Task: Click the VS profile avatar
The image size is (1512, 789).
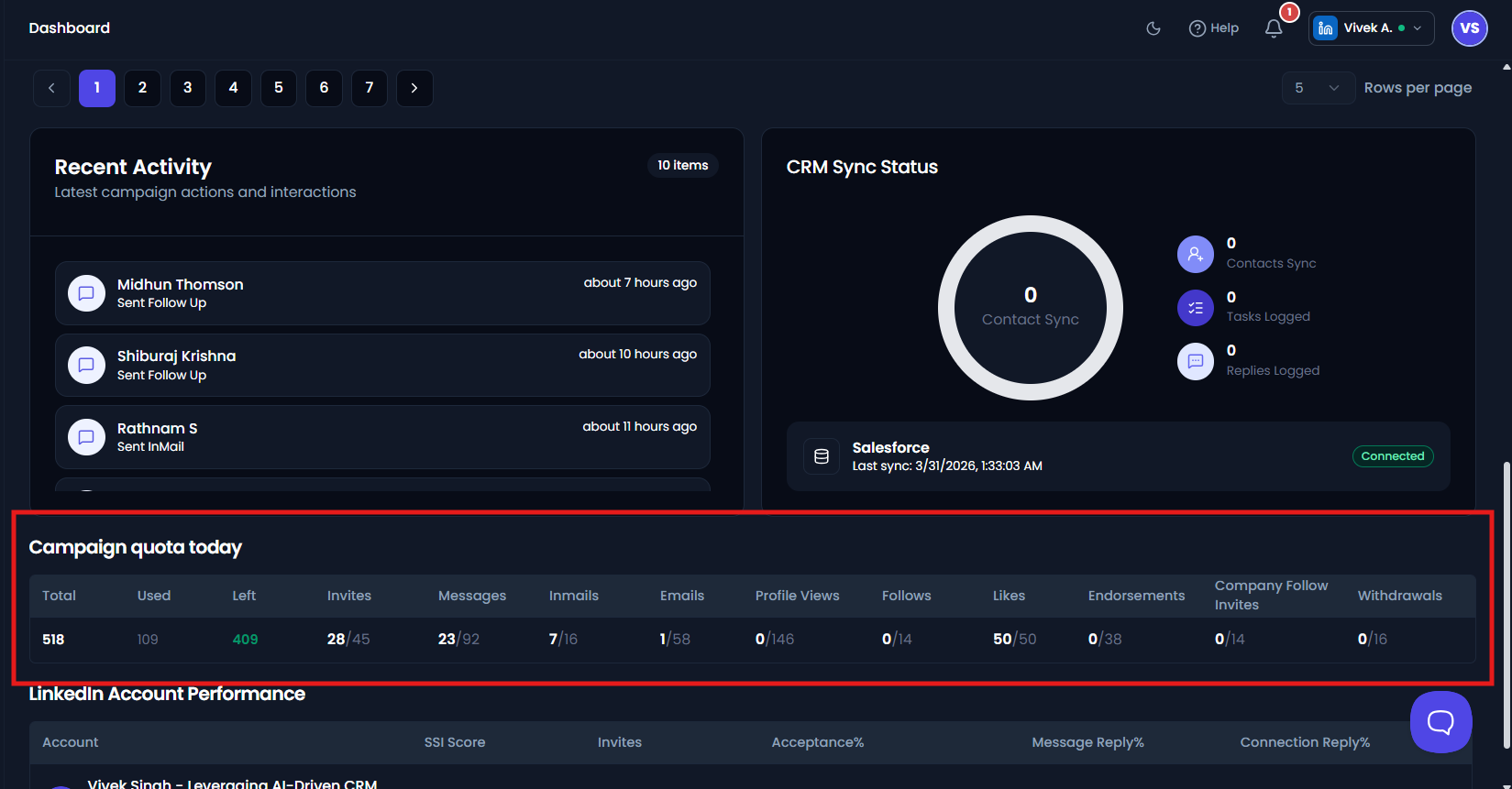Action: pos(1469,28)
